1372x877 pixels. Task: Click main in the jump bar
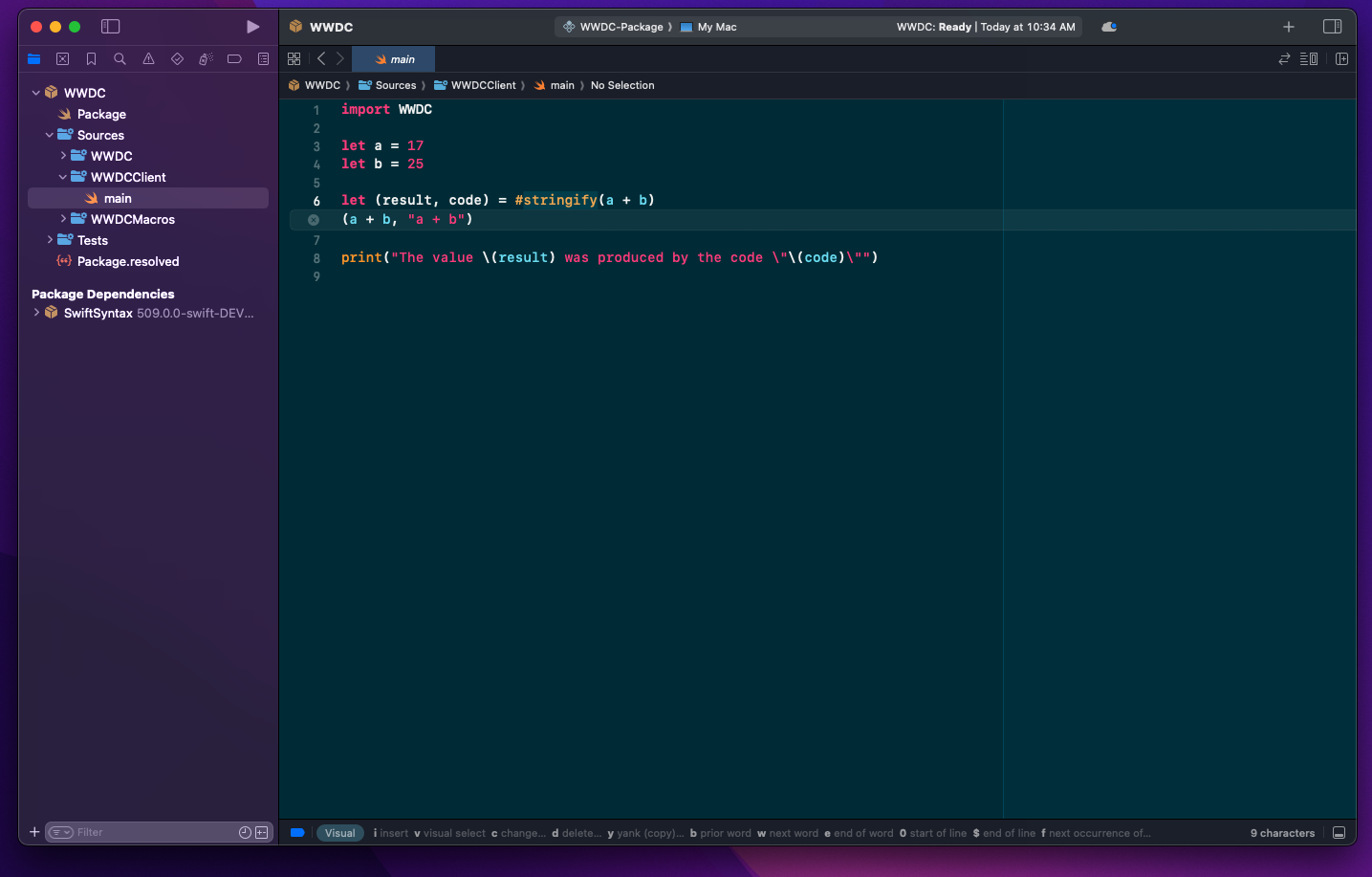pos(554,85)
